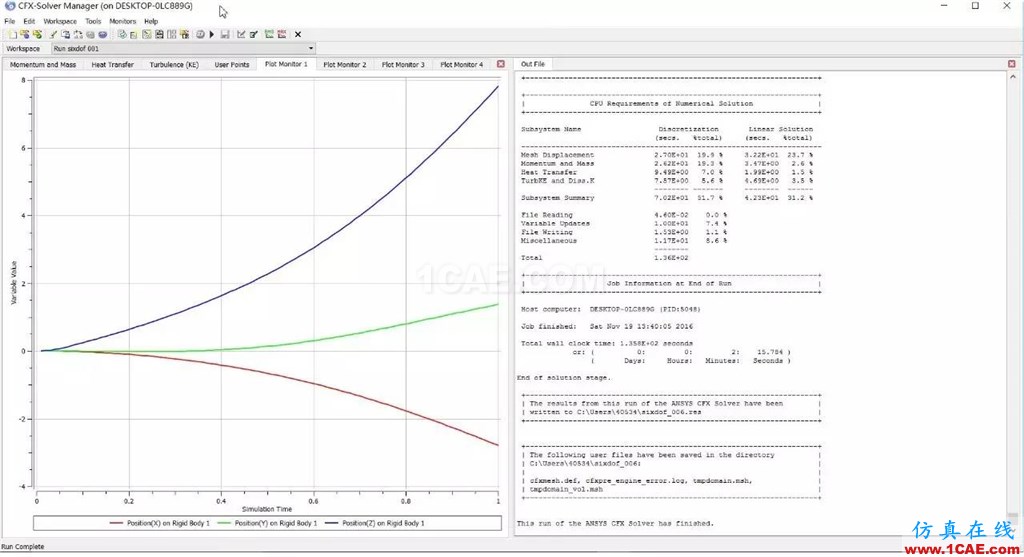Open the Edit menu
This screenshot has width=1024, height=557.
coord(29,21)
